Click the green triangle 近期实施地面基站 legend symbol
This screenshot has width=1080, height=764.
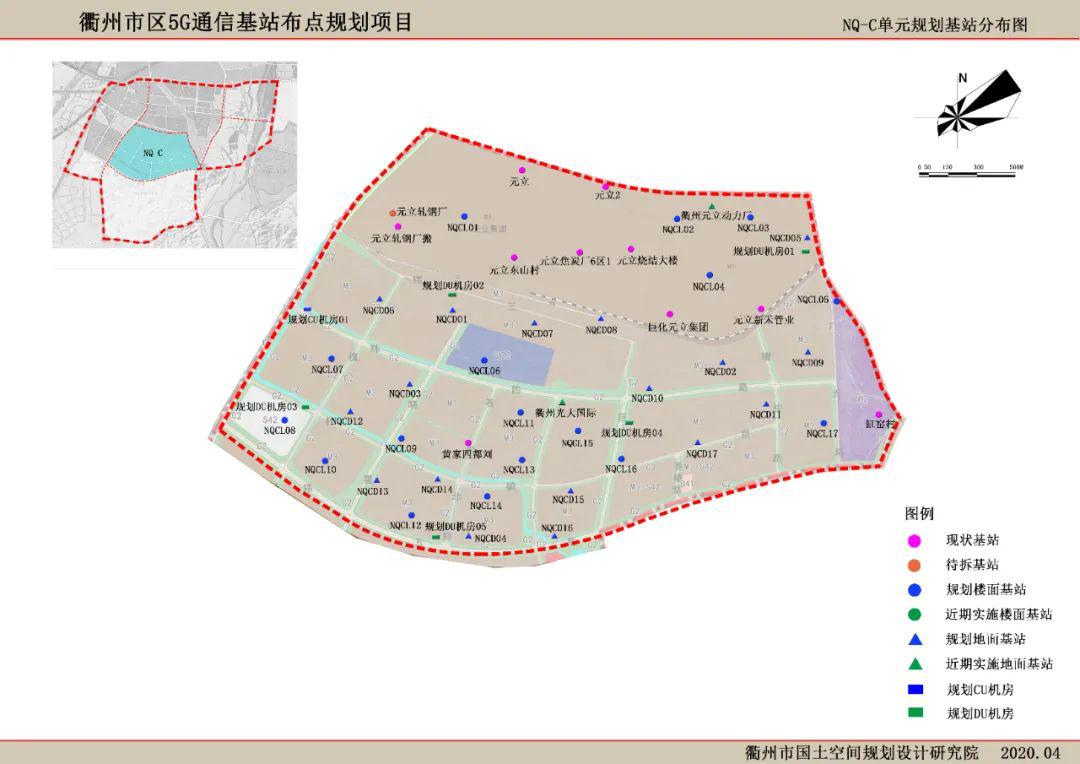tap(915, 664)
